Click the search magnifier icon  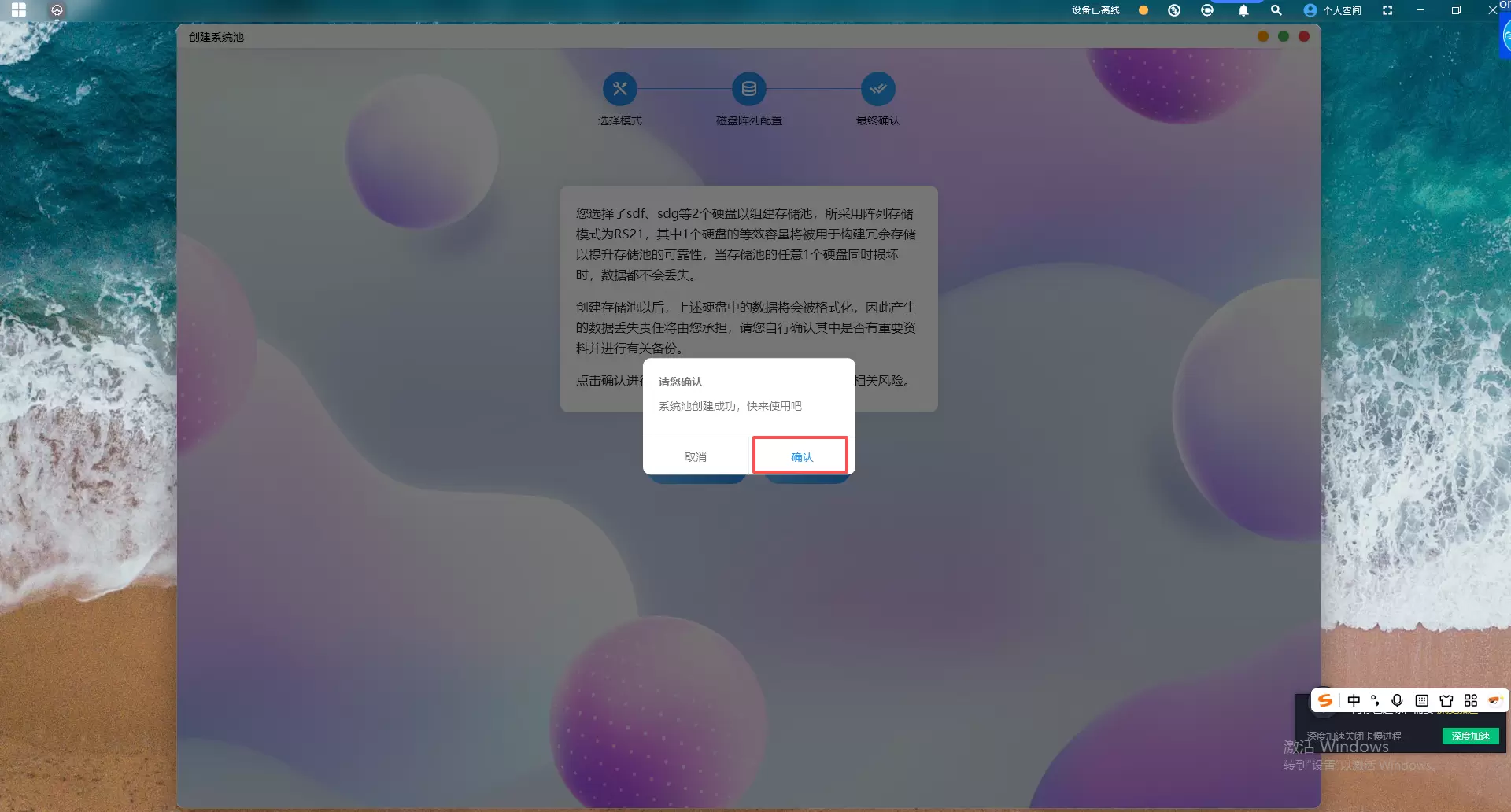pos(1276,10)
